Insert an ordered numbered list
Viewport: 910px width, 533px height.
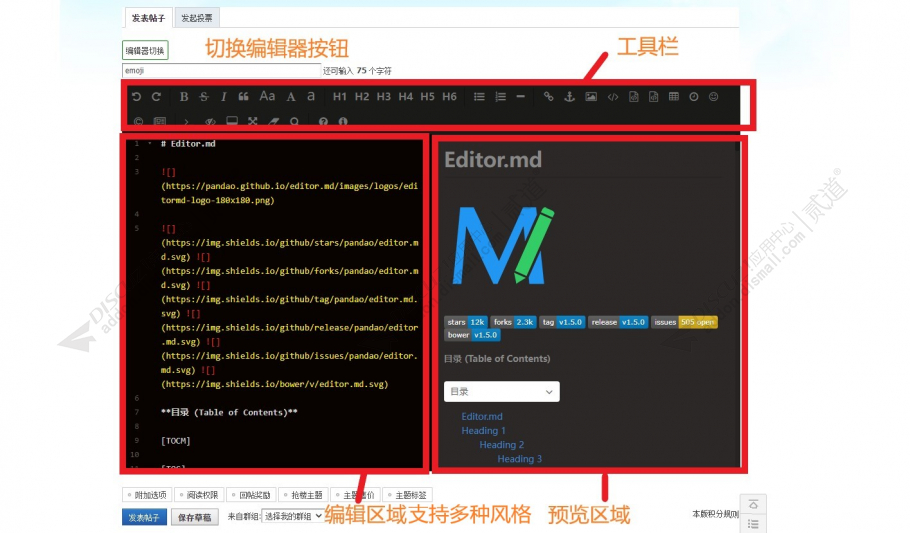tap(500, 97)
